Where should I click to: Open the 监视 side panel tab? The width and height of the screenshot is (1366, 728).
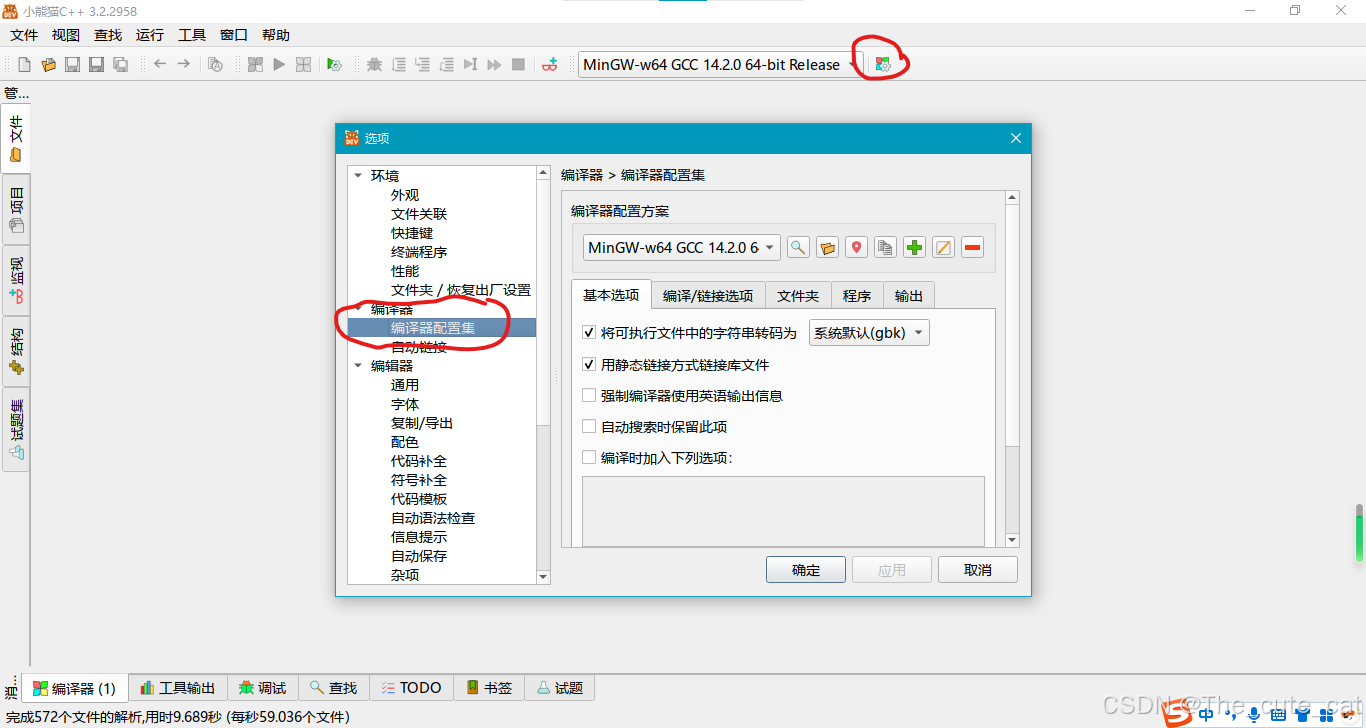[16, 280]
